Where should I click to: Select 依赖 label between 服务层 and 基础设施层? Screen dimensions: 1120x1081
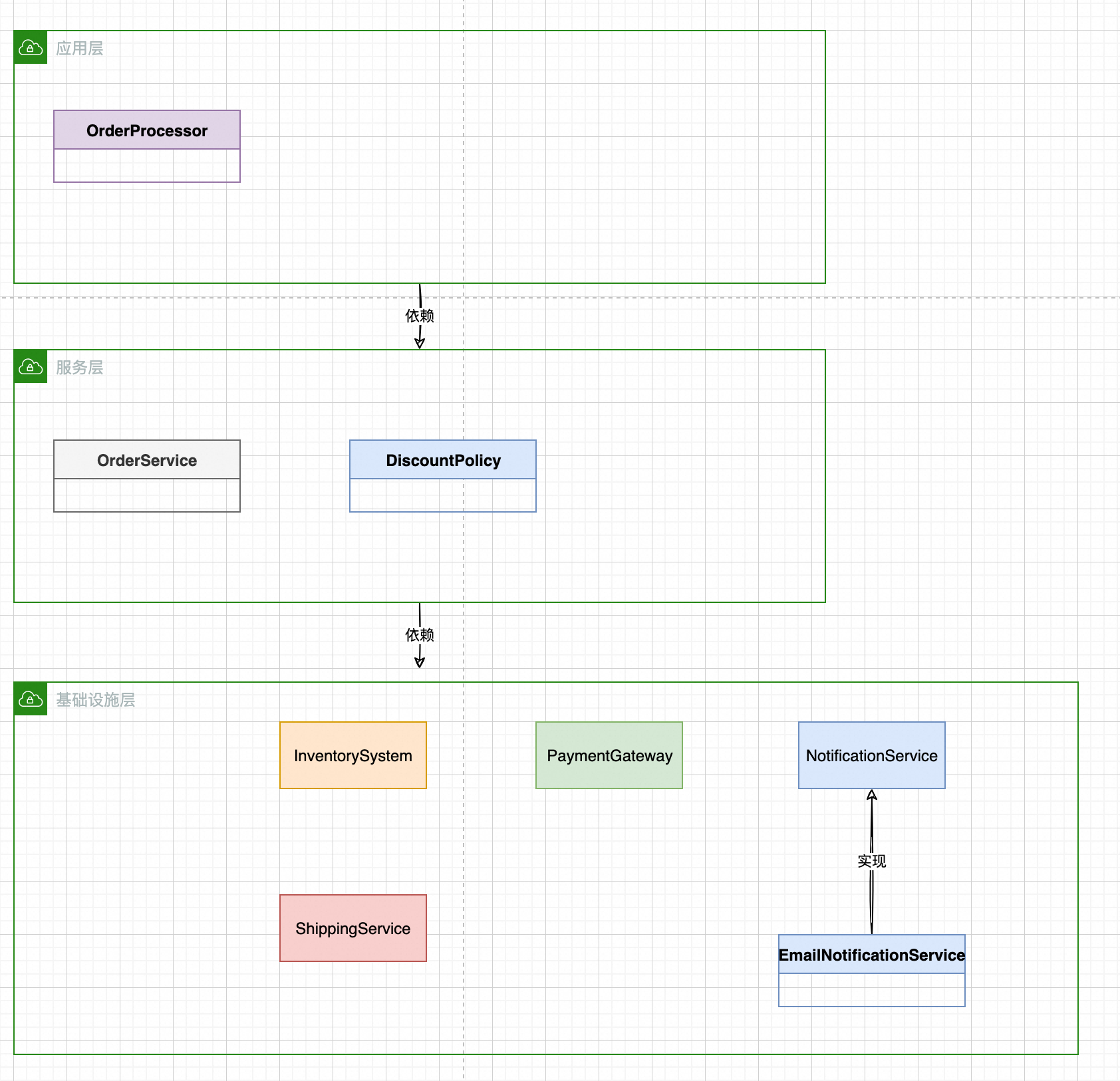420,635
